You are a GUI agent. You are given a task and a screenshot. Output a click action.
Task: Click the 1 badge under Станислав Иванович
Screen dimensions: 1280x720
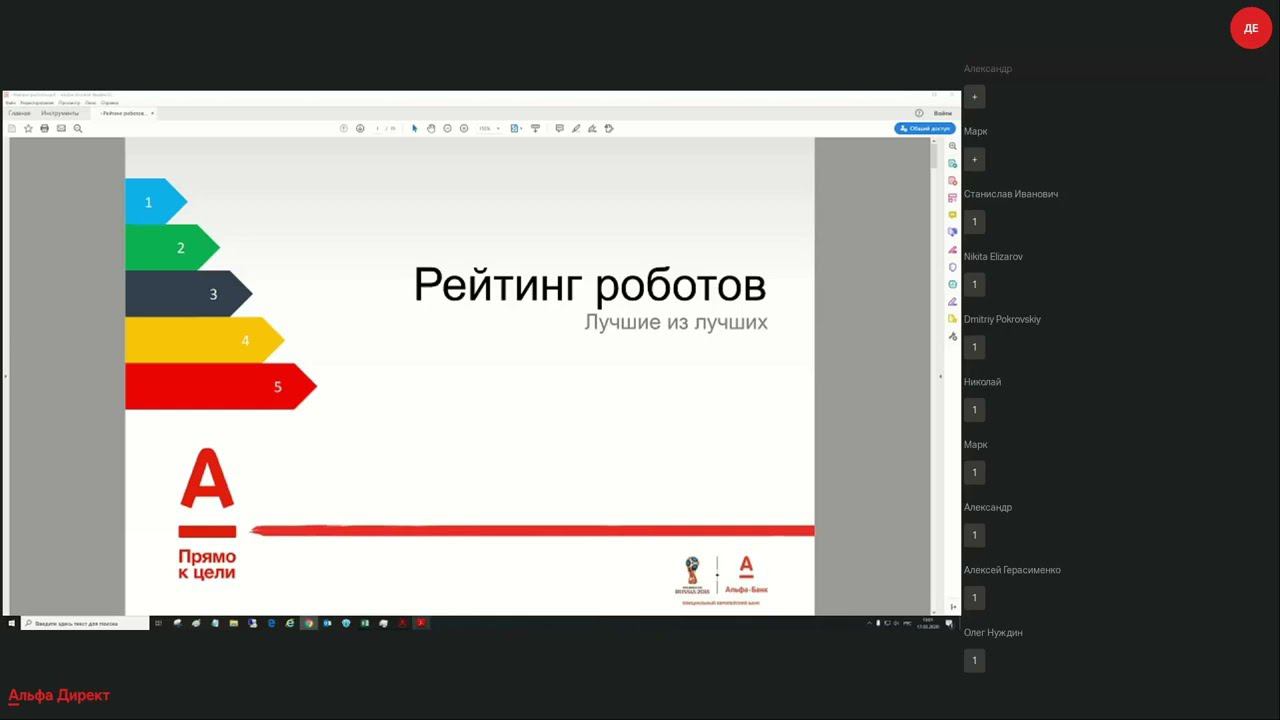[975, 222]
